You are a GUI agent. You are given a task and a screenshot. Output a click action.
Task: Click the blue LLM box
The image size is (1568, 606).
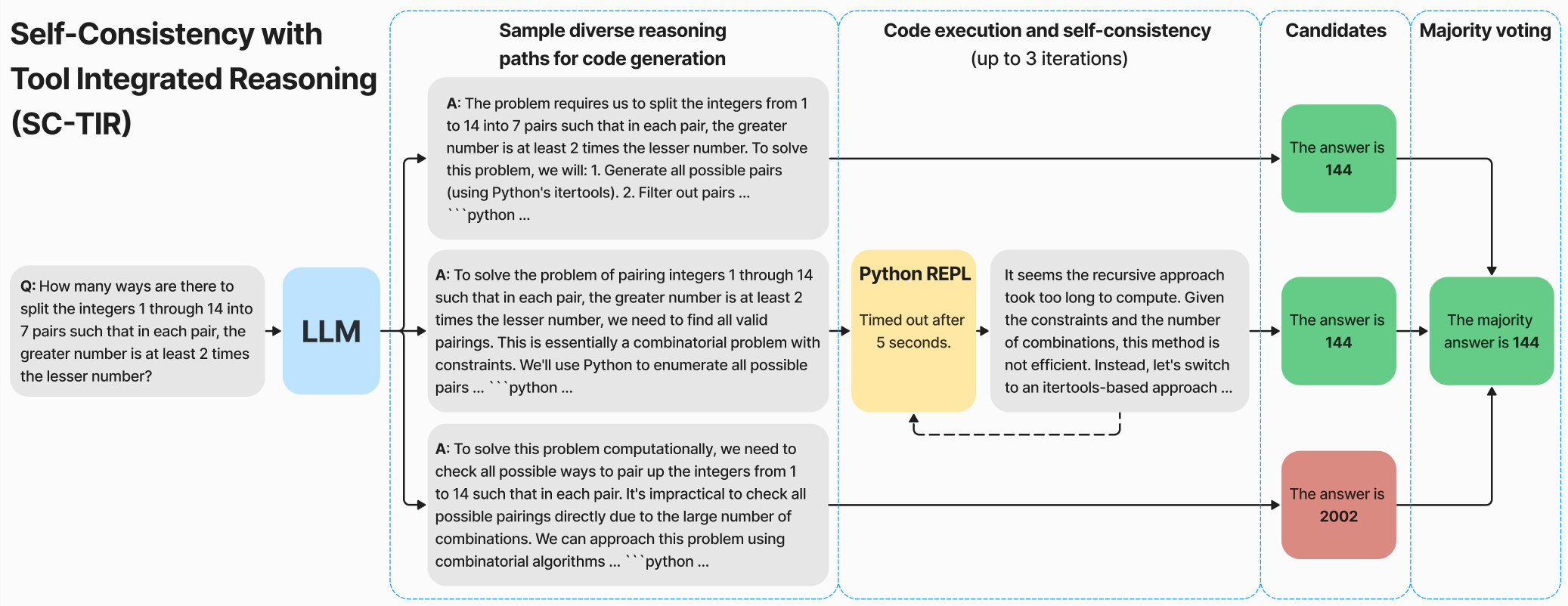click(331, 331)
